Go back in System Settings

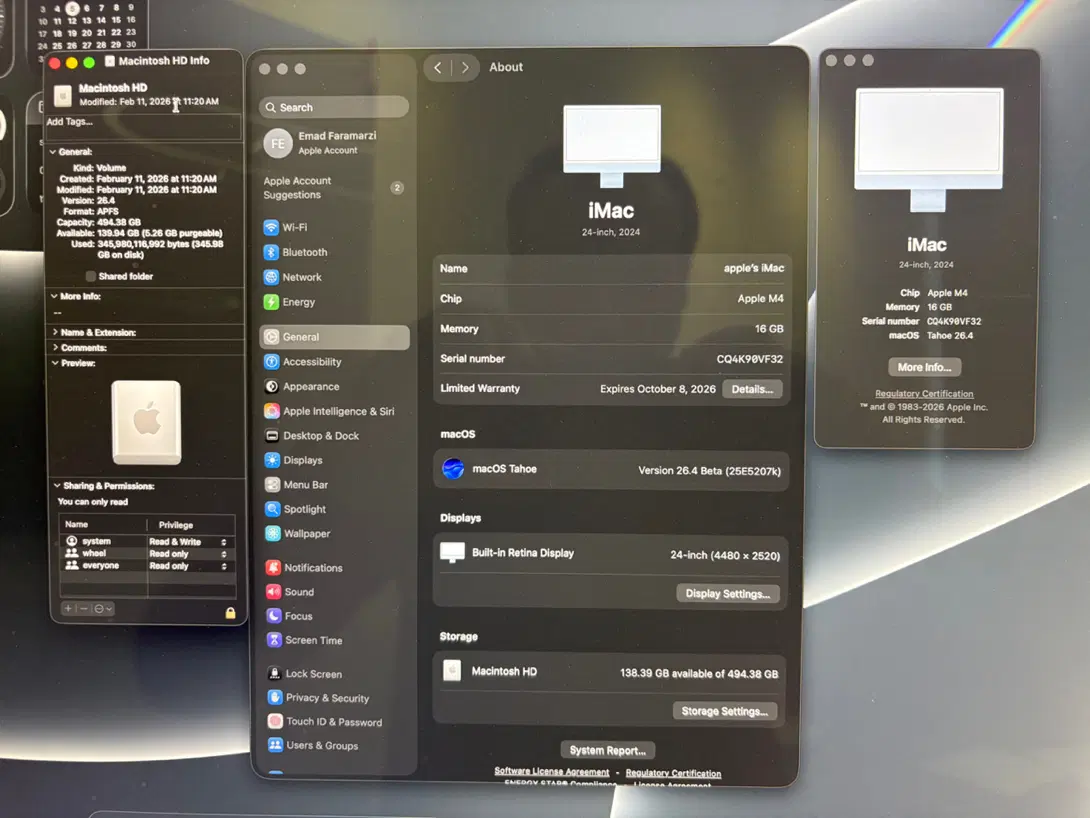[437, 67]
